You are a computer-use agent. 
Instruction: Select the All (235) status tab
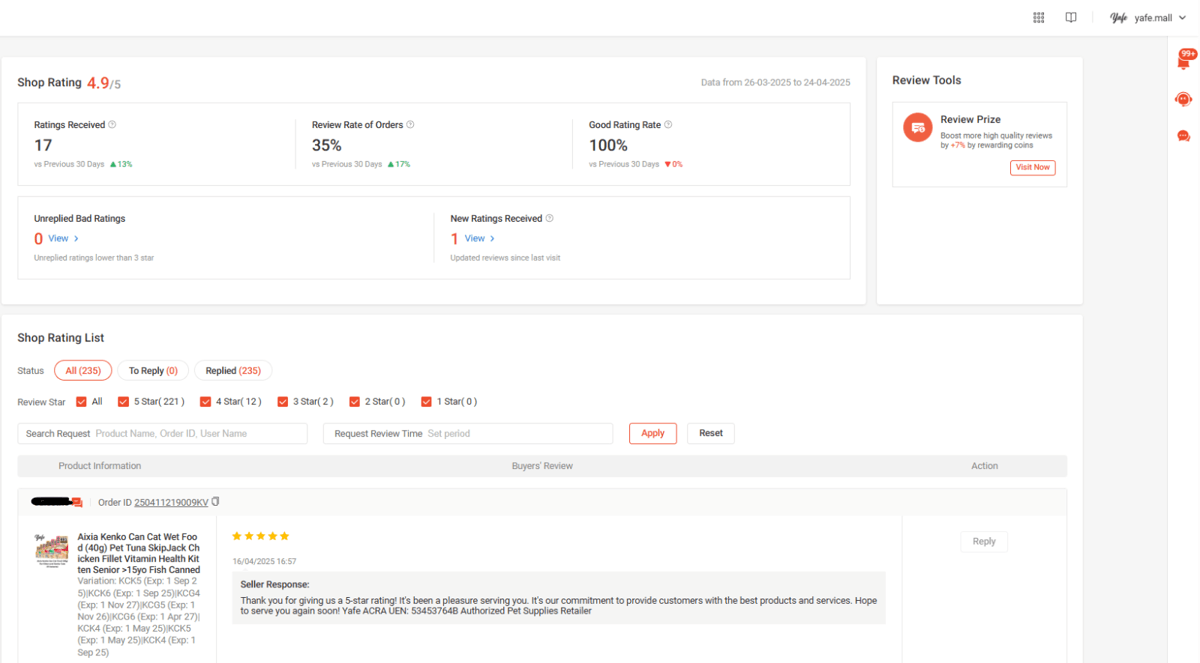coord(83,370)
